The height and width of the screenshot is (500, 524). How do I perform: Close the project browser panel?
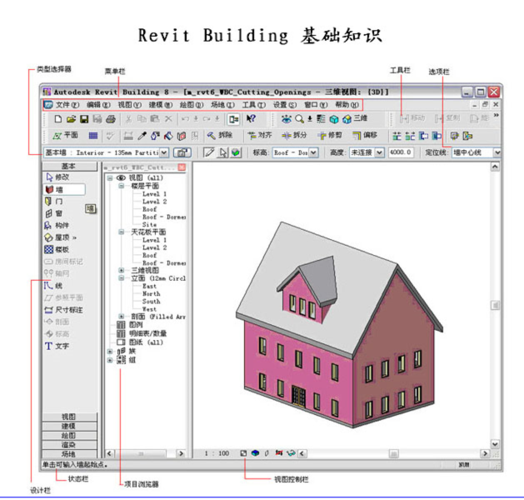(182, 167)
